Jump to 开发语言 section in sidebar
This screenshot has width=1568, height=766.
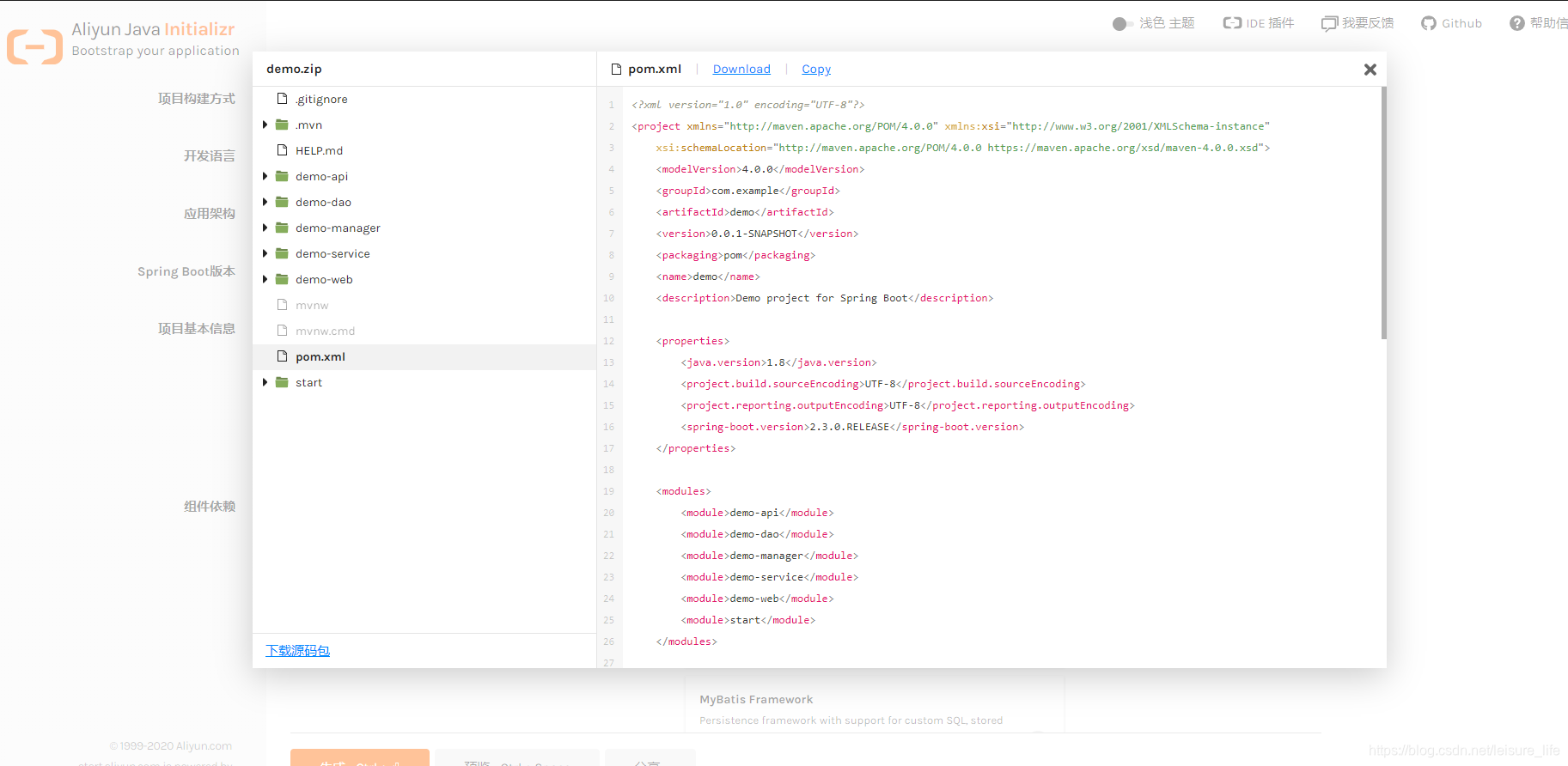(209, 156)
